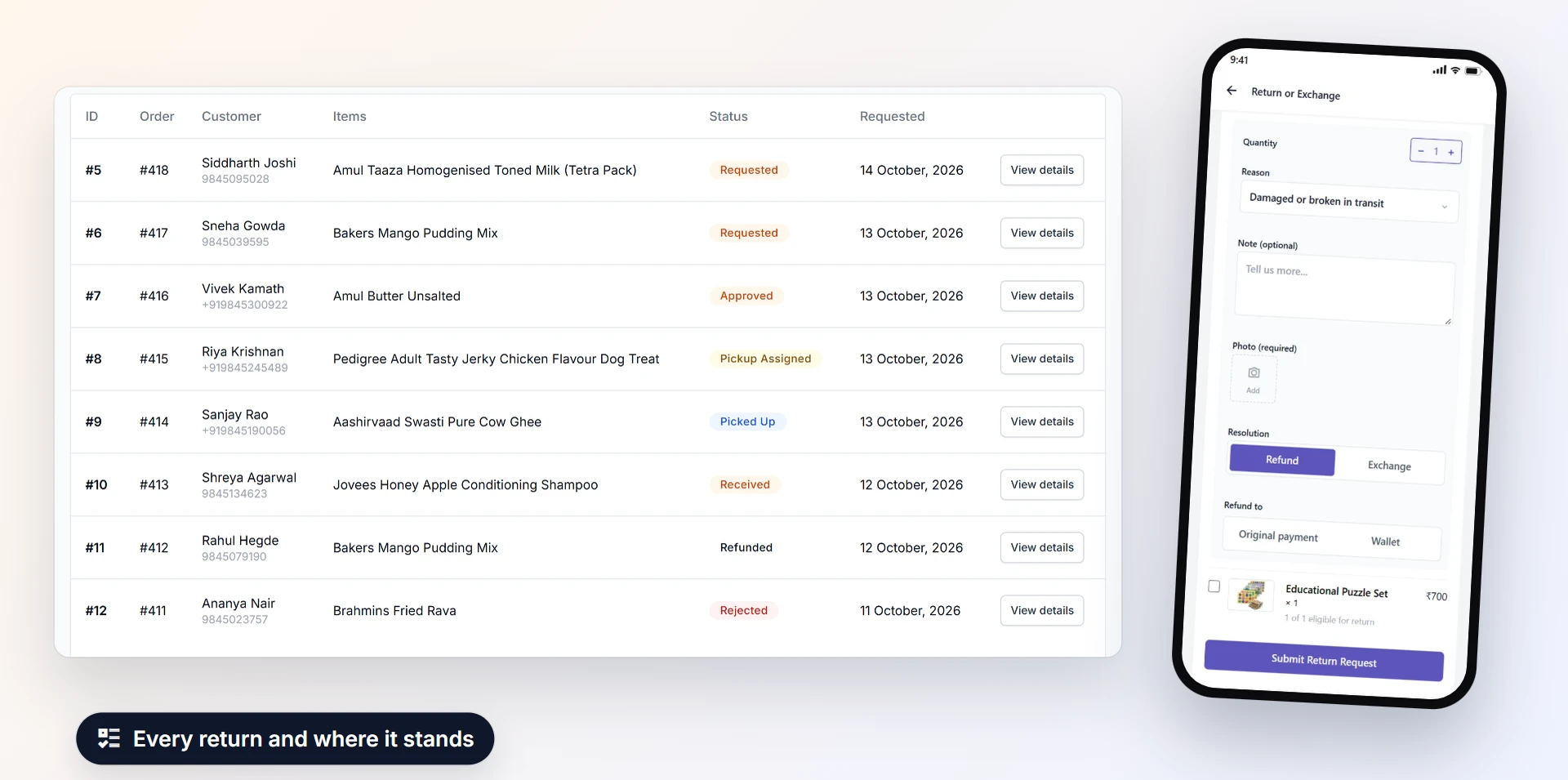The width and height of the screenshot is (1568, 780).
Task: Click the Received status badge
Action: point(745,484)
